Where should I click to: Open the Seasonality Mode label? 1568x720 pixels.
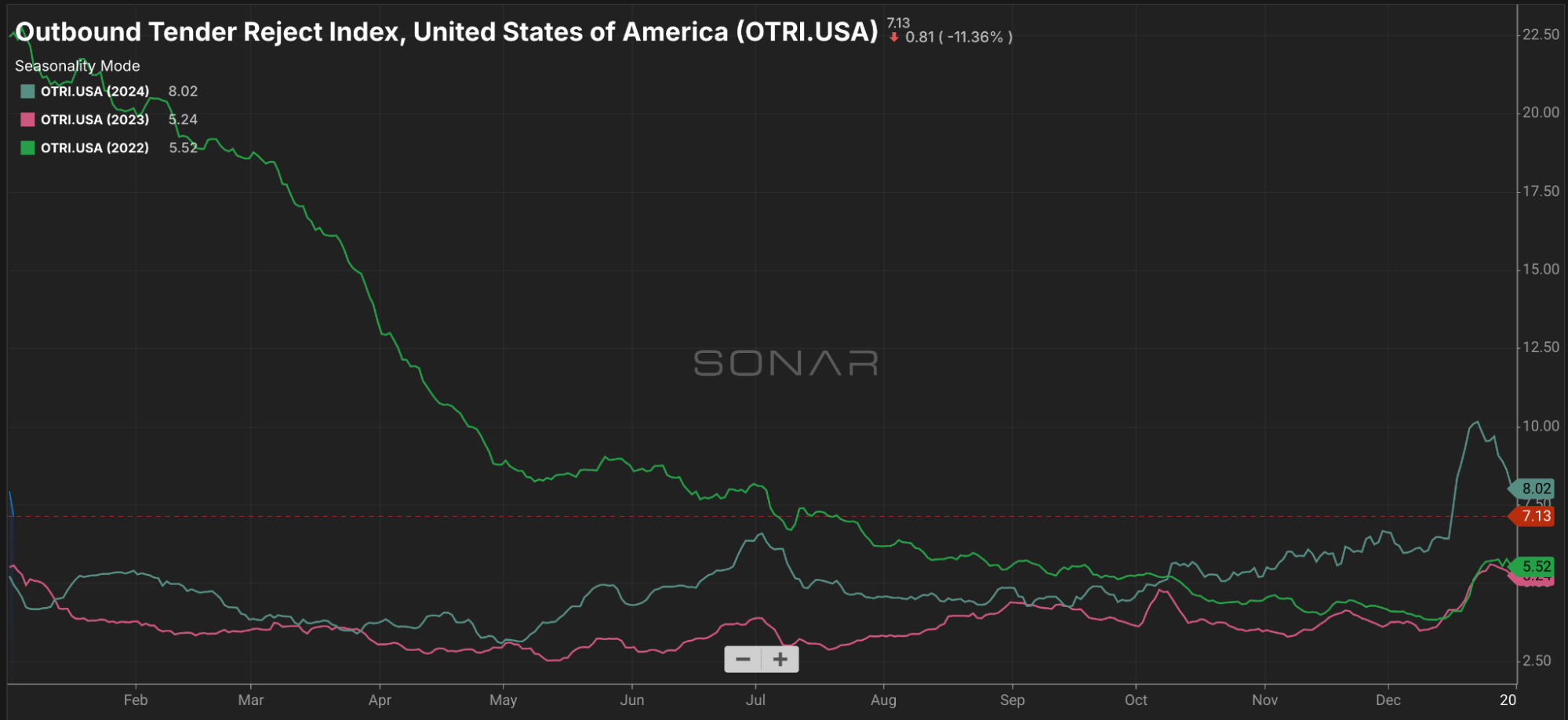pos(78,66)
